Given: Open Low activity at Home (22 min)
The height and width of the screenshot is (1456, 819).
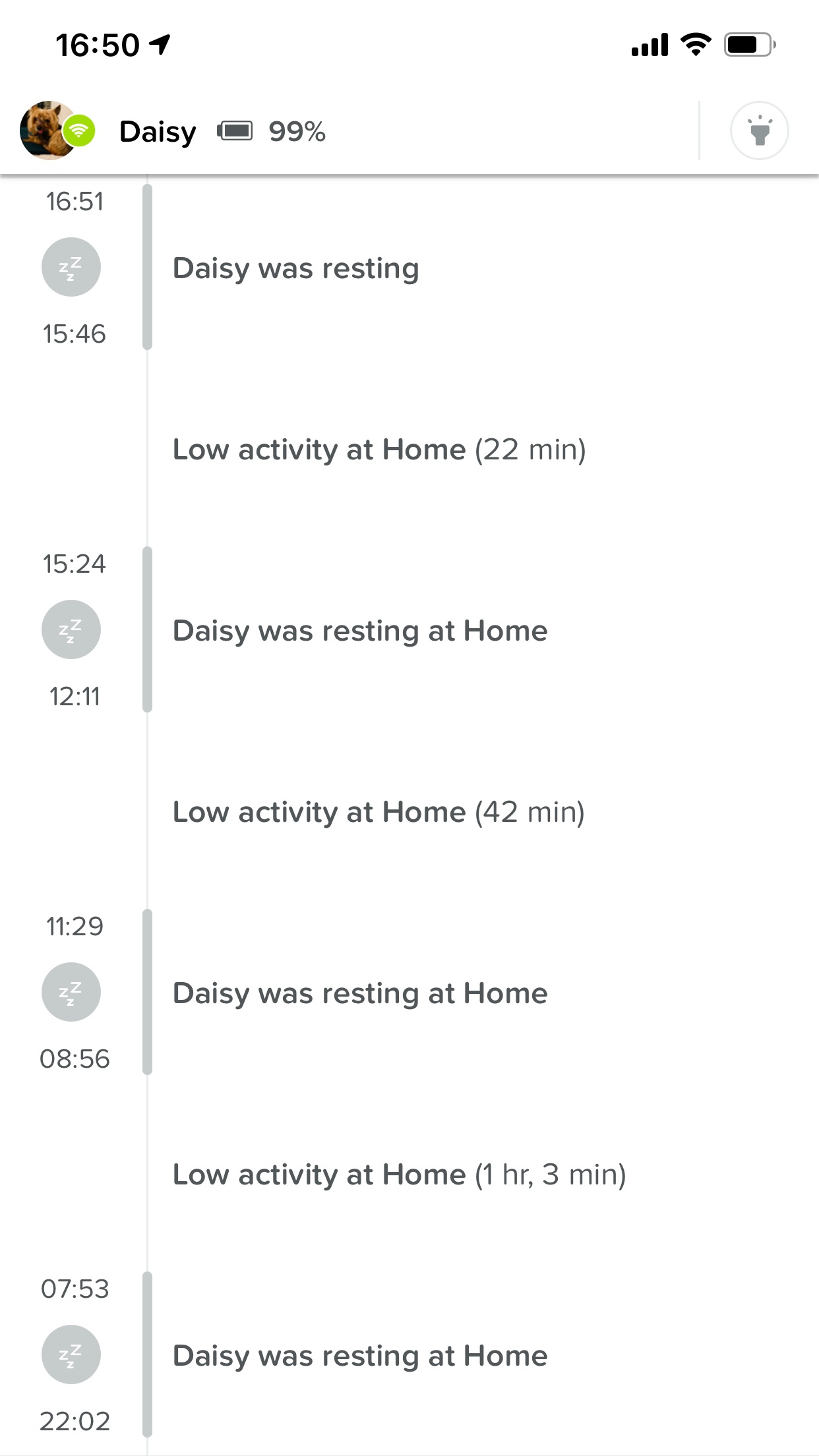Looking at the screenshot, I should click(379, 450).
